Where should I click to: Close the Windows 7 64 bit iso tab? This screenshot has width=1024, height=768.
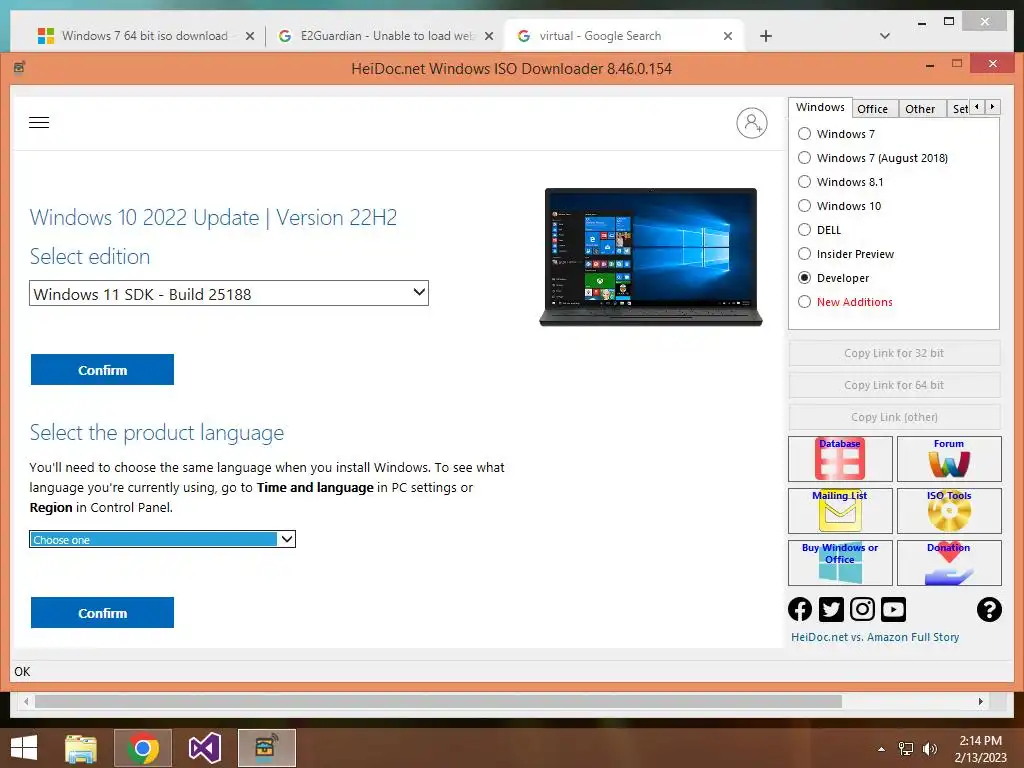point(249,37)
